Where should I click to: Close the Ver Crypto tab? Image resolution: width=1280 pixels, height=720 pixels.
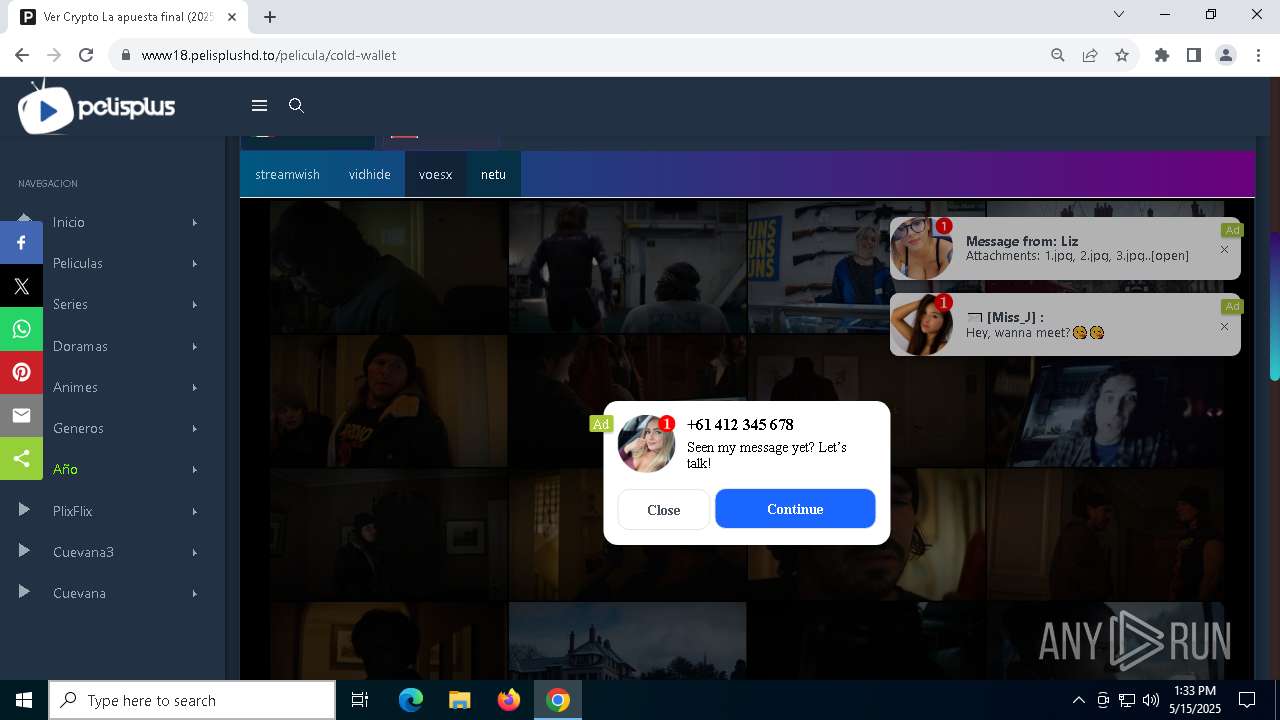[x=233, y=17]
